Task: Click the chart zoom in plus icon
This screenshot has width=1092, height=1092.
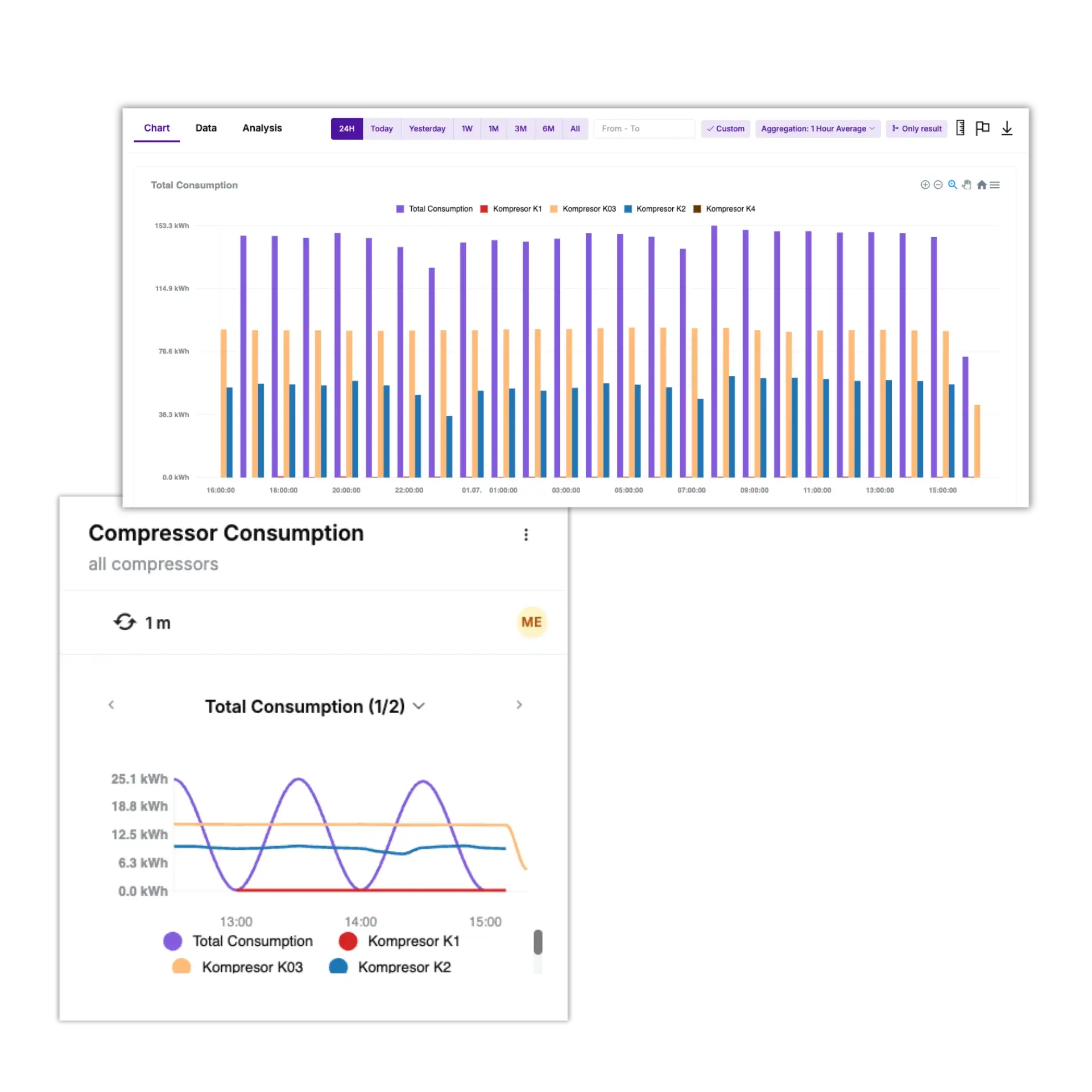Action: click(925, 185)
